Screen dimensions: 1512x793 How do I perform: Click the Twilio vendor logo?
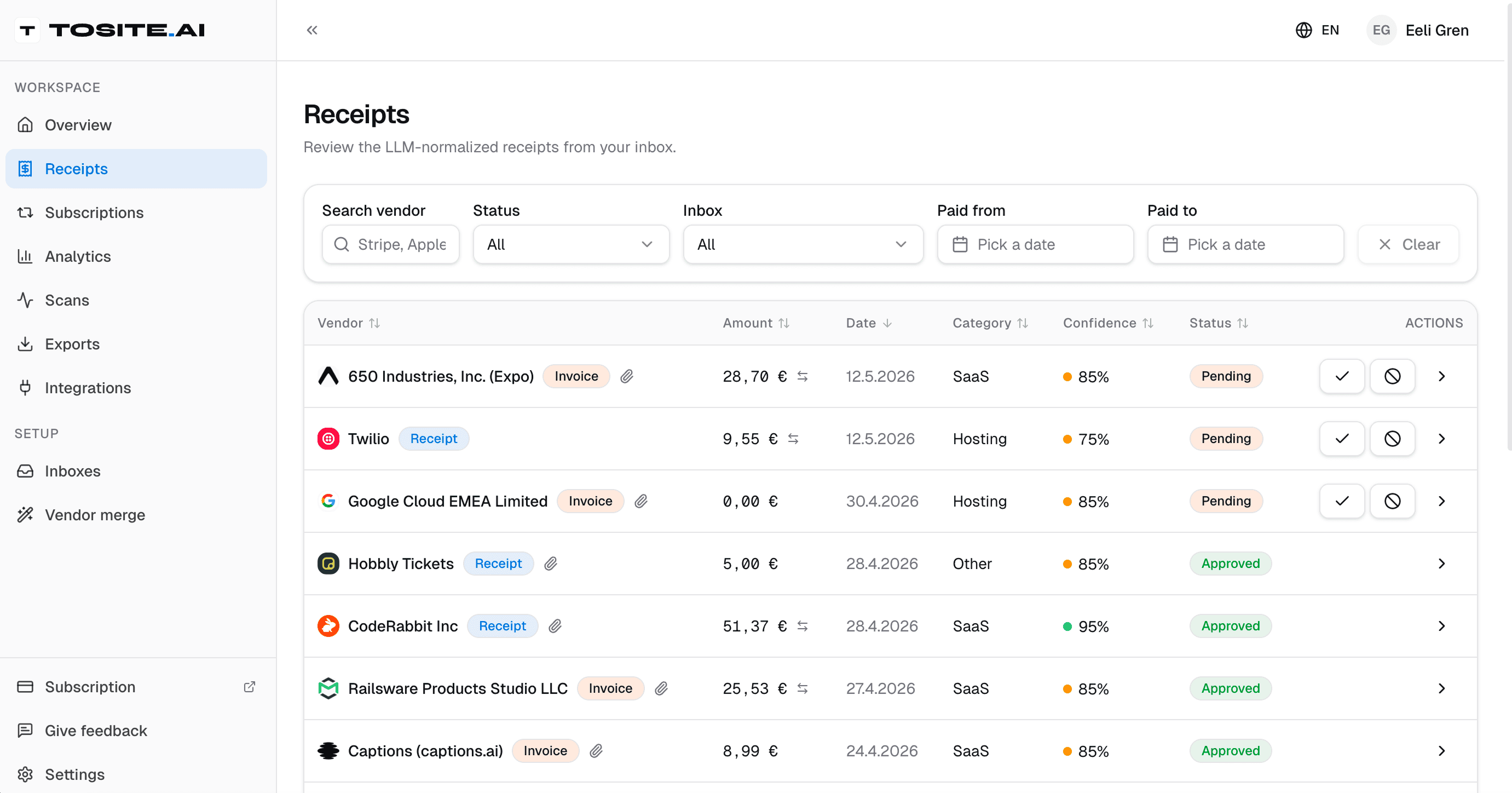[x=328, y=439]
